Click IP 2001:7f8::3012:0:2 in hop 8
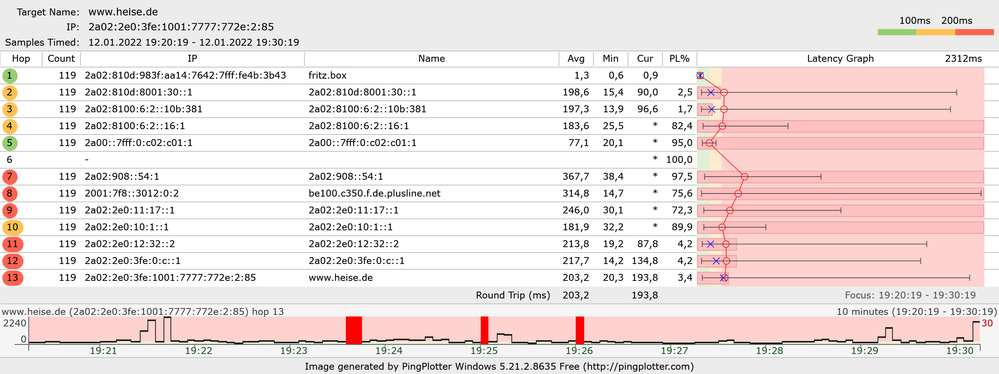Image resolution: width=999 pixels, height=374 pixels. (x=131, y=194)
